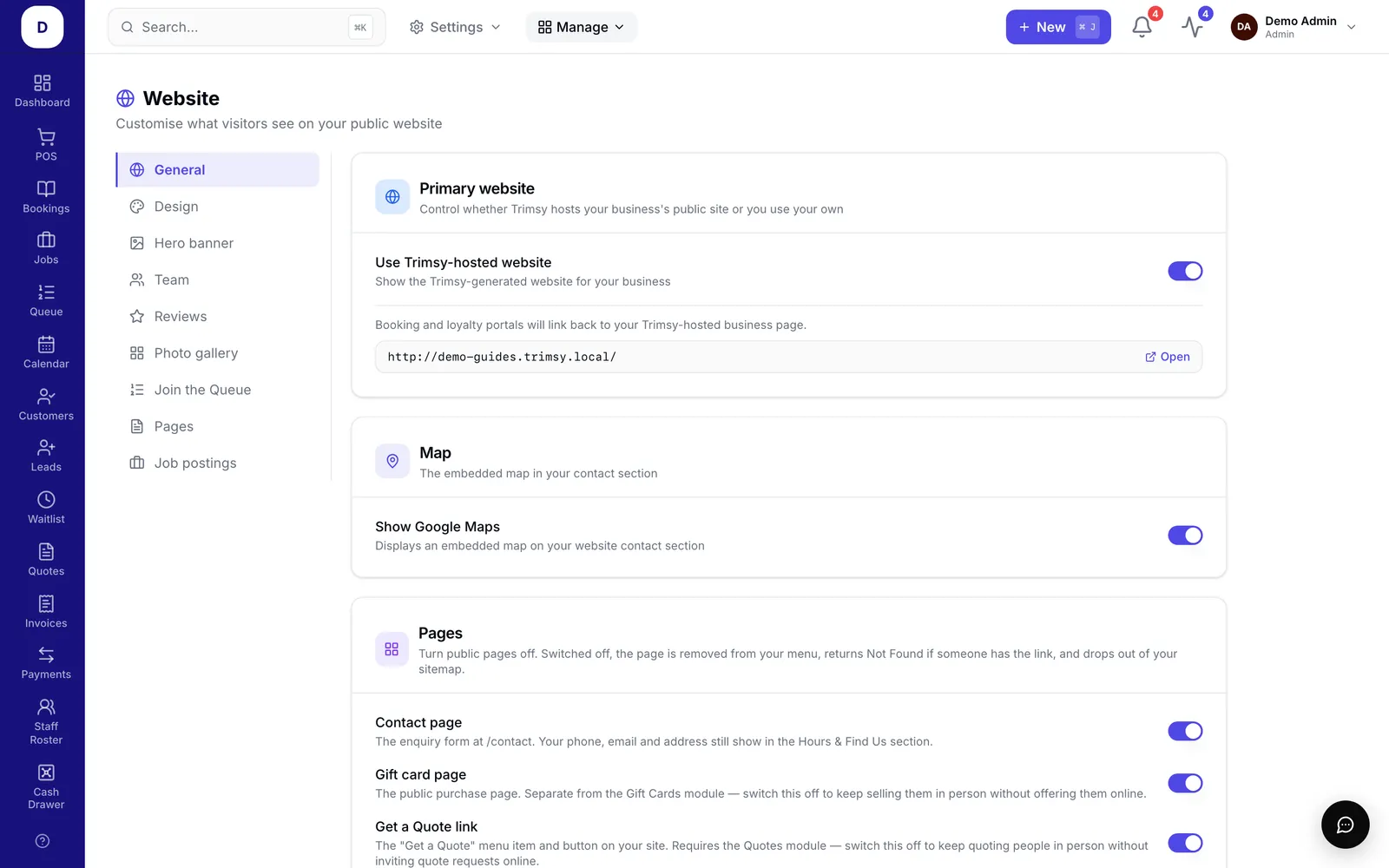Expand the Settings dropdown
The height and width of the screenshot is (868, 1389).
[455, 27]
